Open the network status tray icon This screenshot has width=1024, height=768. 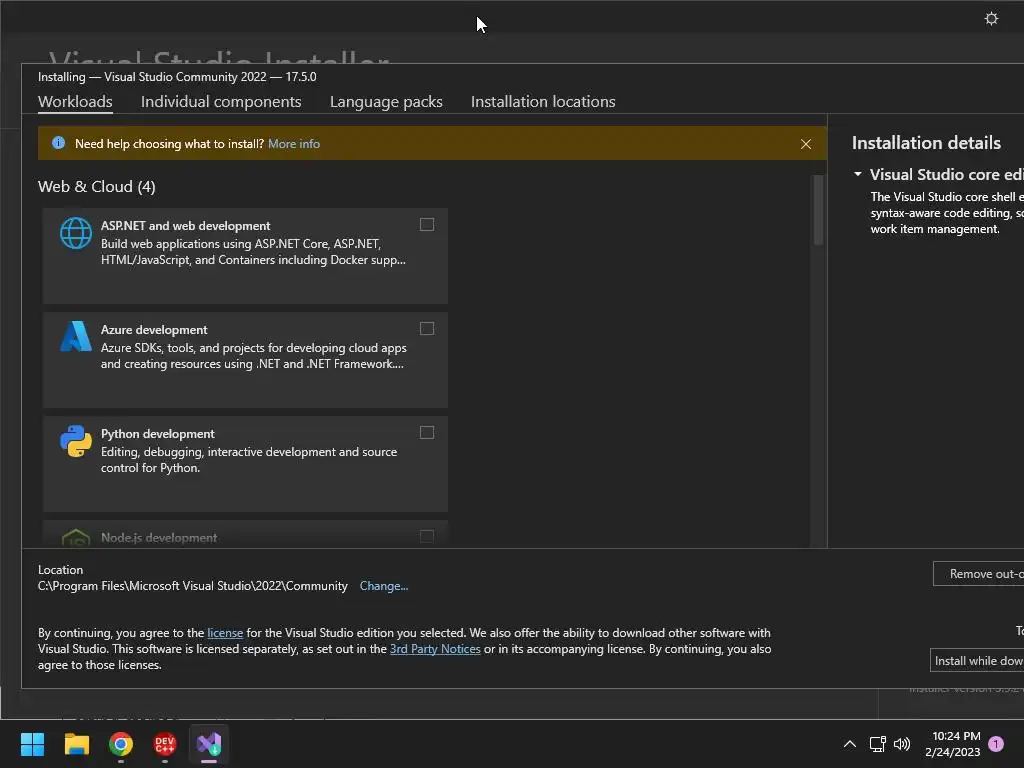point(877,744)
